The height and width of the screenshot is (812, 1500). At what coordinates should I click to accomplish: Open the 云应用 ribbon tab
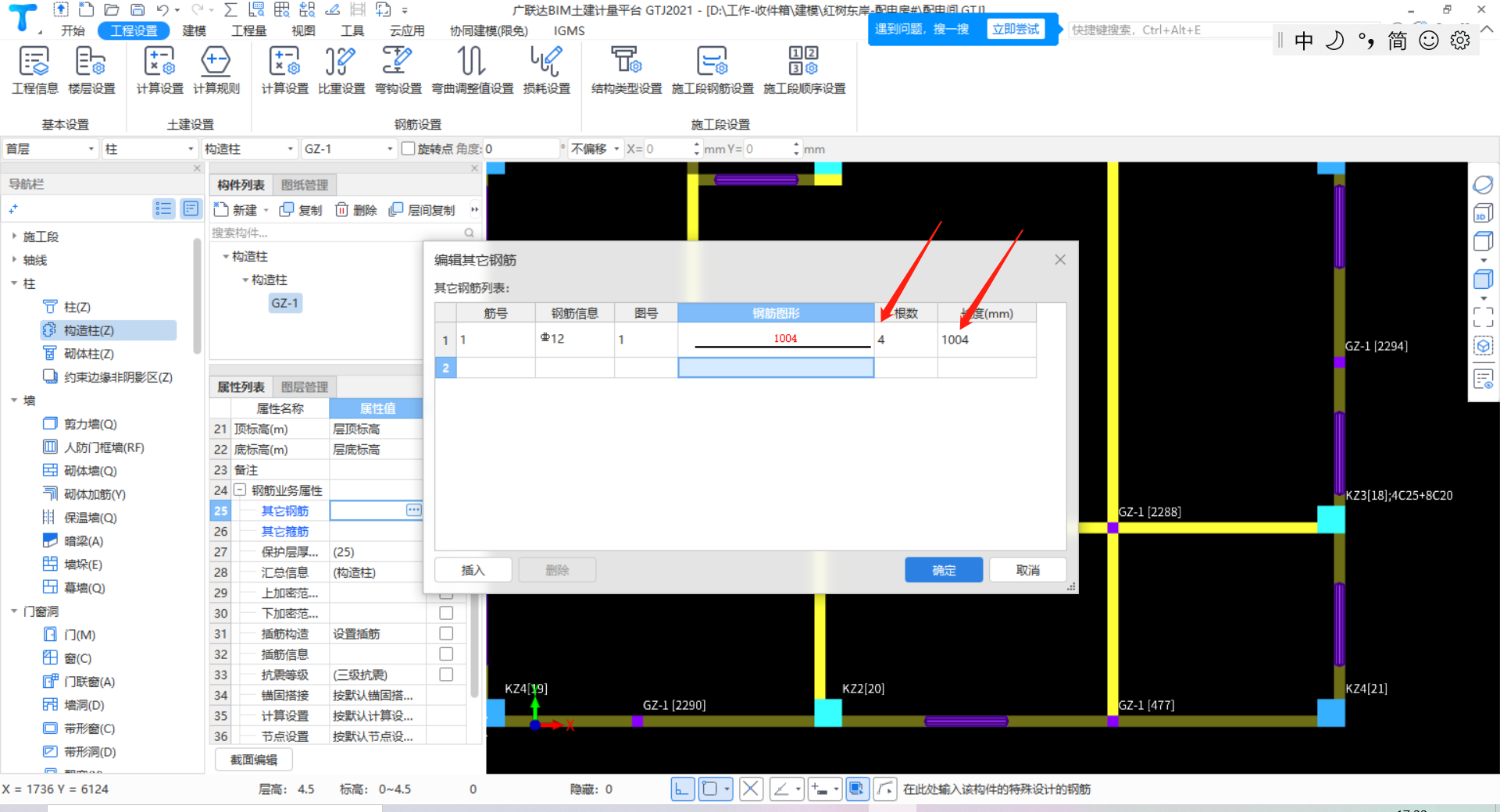coord(406,30)
